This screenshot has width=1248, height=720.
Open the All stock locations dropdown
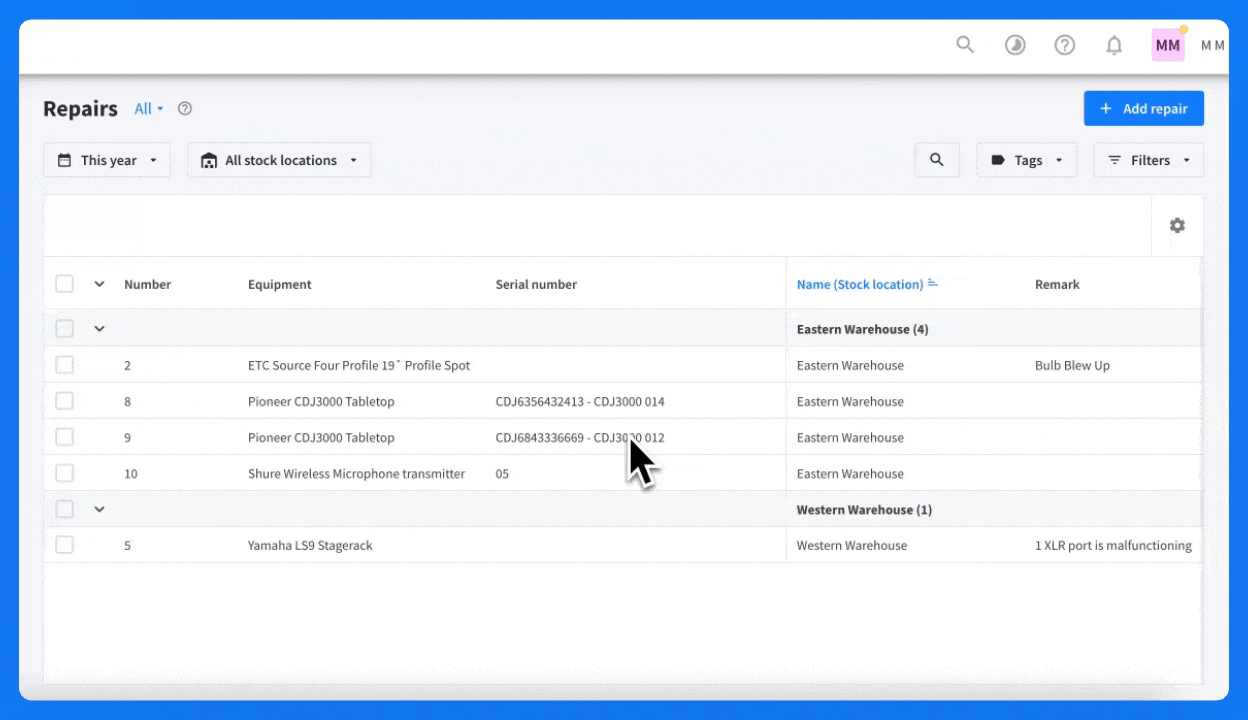279,160
